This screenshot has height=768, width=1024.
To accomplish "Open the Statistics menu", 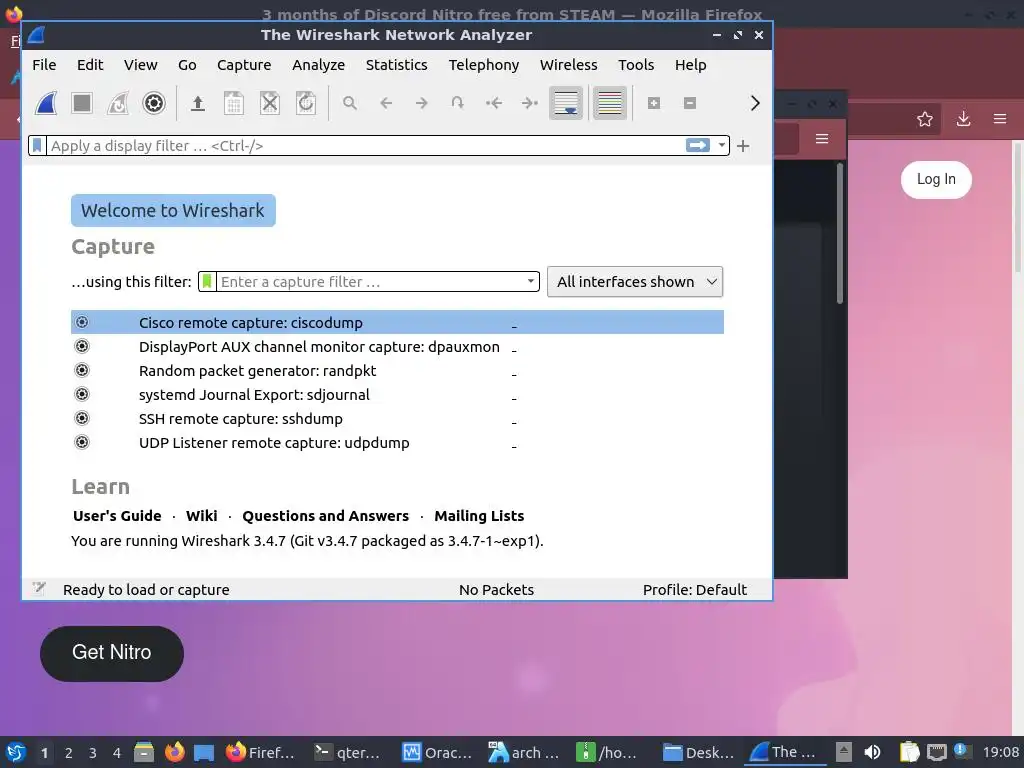I will coord(396,65).
